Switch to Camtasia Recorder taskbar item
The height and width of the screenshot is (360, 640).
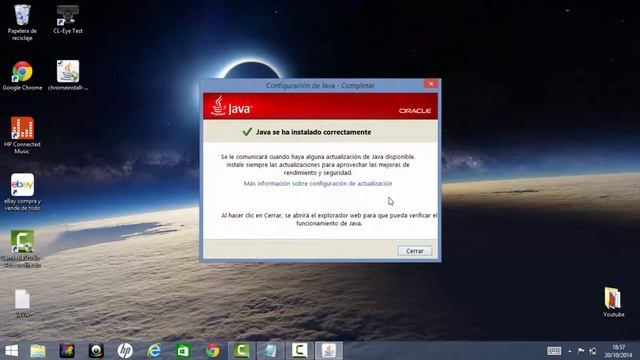pos(300,351)
